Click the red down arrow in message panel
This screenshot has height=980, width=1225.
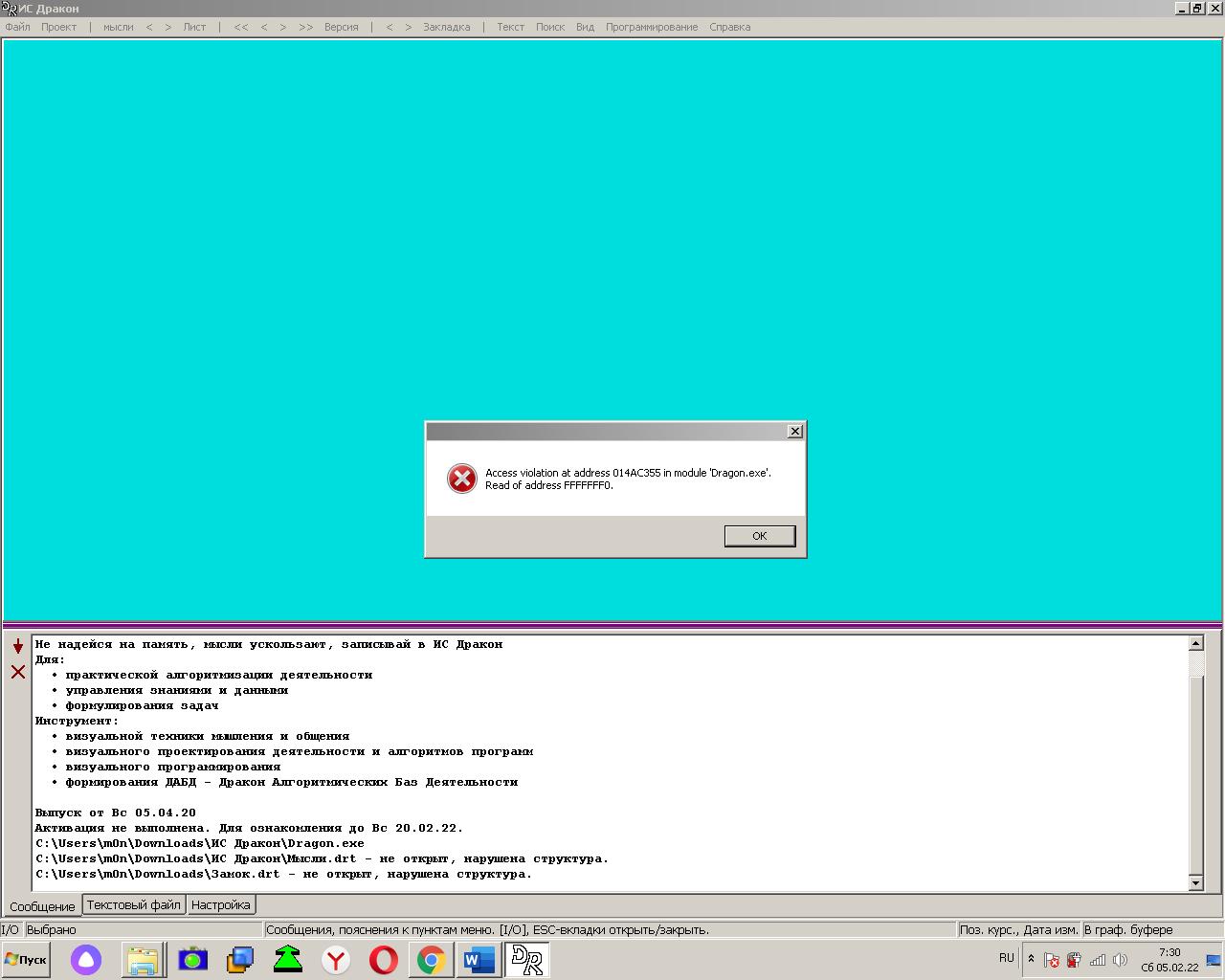pos(18,647)
